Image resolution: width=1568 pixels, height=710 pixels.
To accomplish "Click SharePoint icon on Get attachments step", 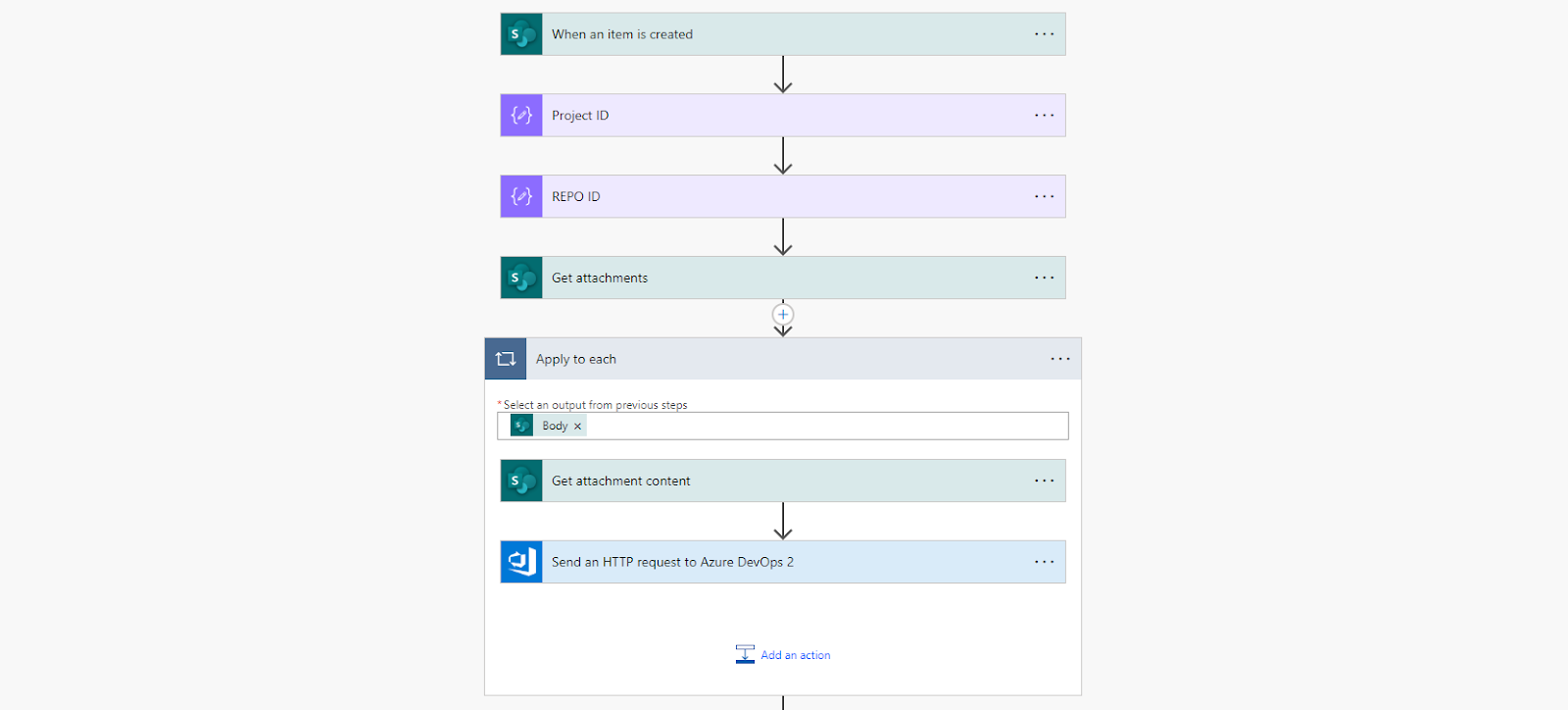I will point(521,279).
